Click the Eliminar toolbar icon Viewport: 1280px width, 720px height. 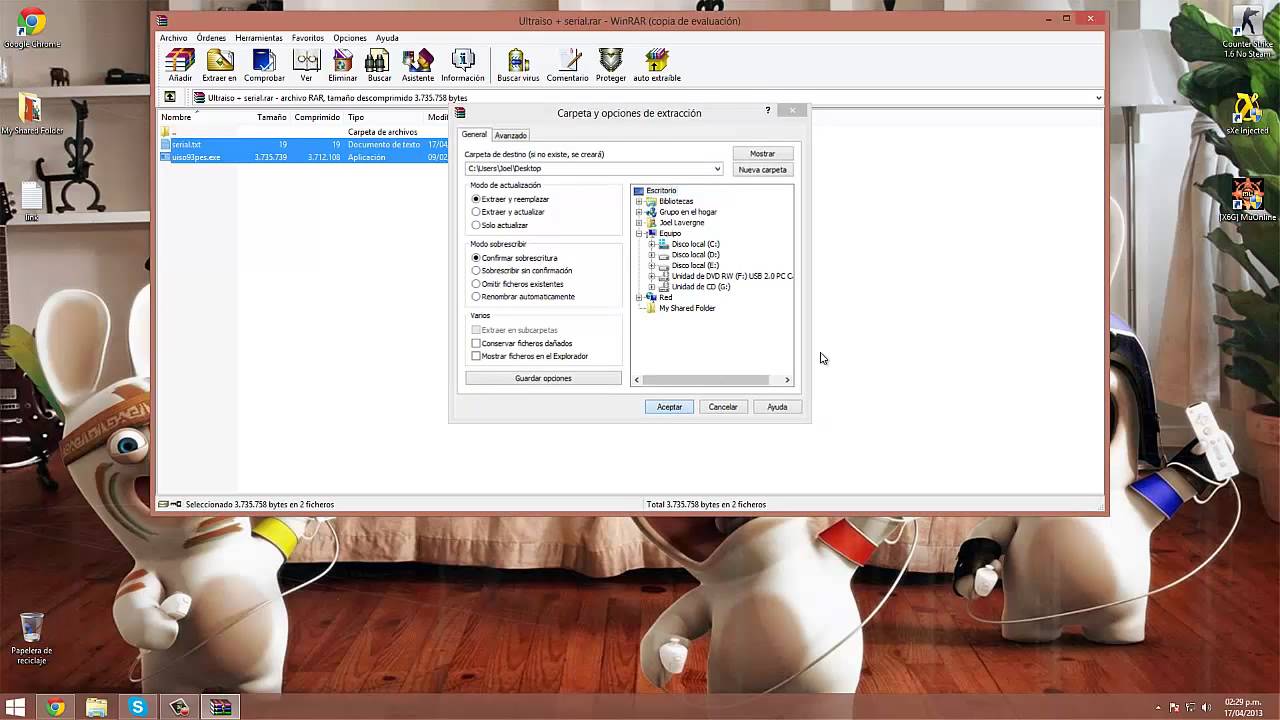pyautogui.click(x=343, y=65)
